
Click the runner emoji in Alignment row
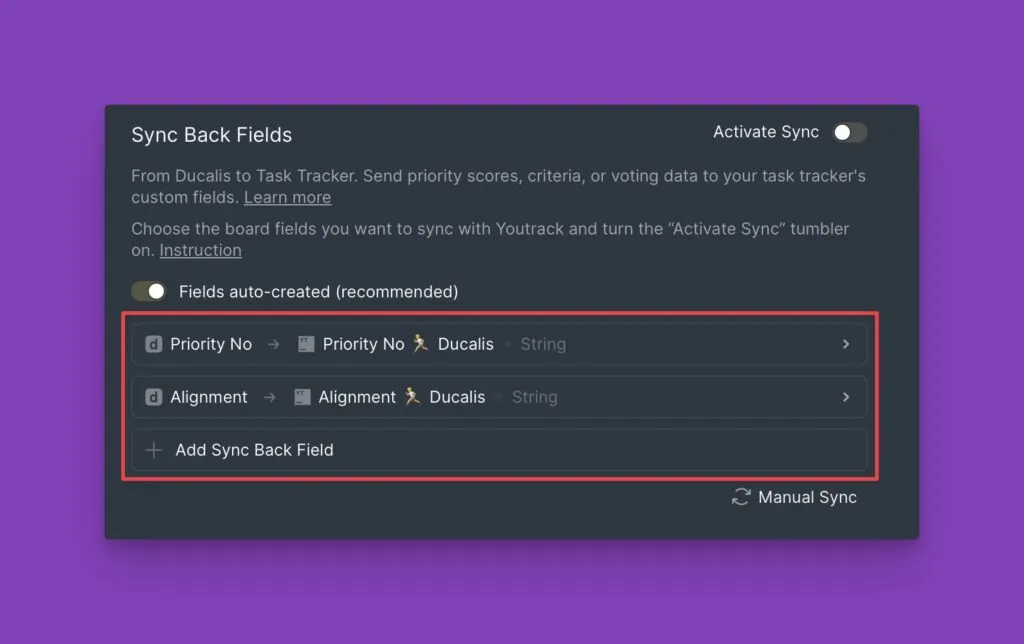click(413, 397)
